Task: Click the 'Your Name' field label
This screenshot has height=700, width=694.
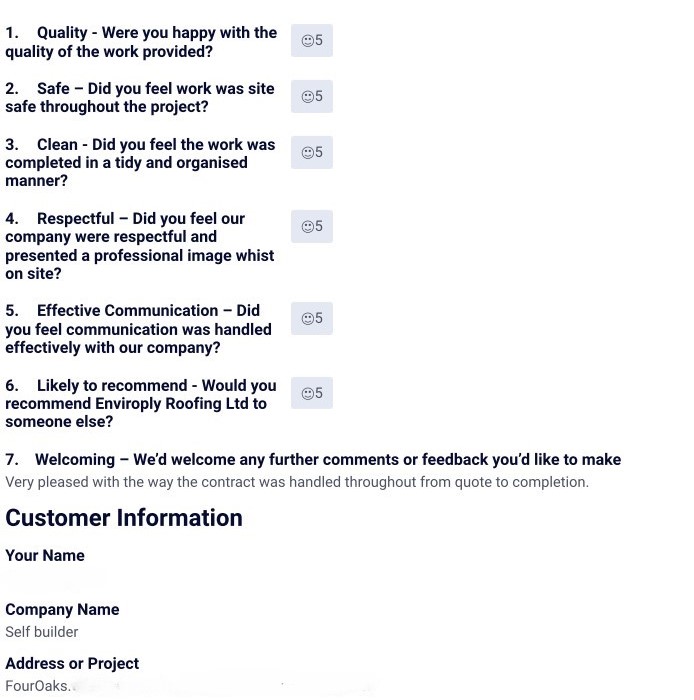Action: point(45,556)
